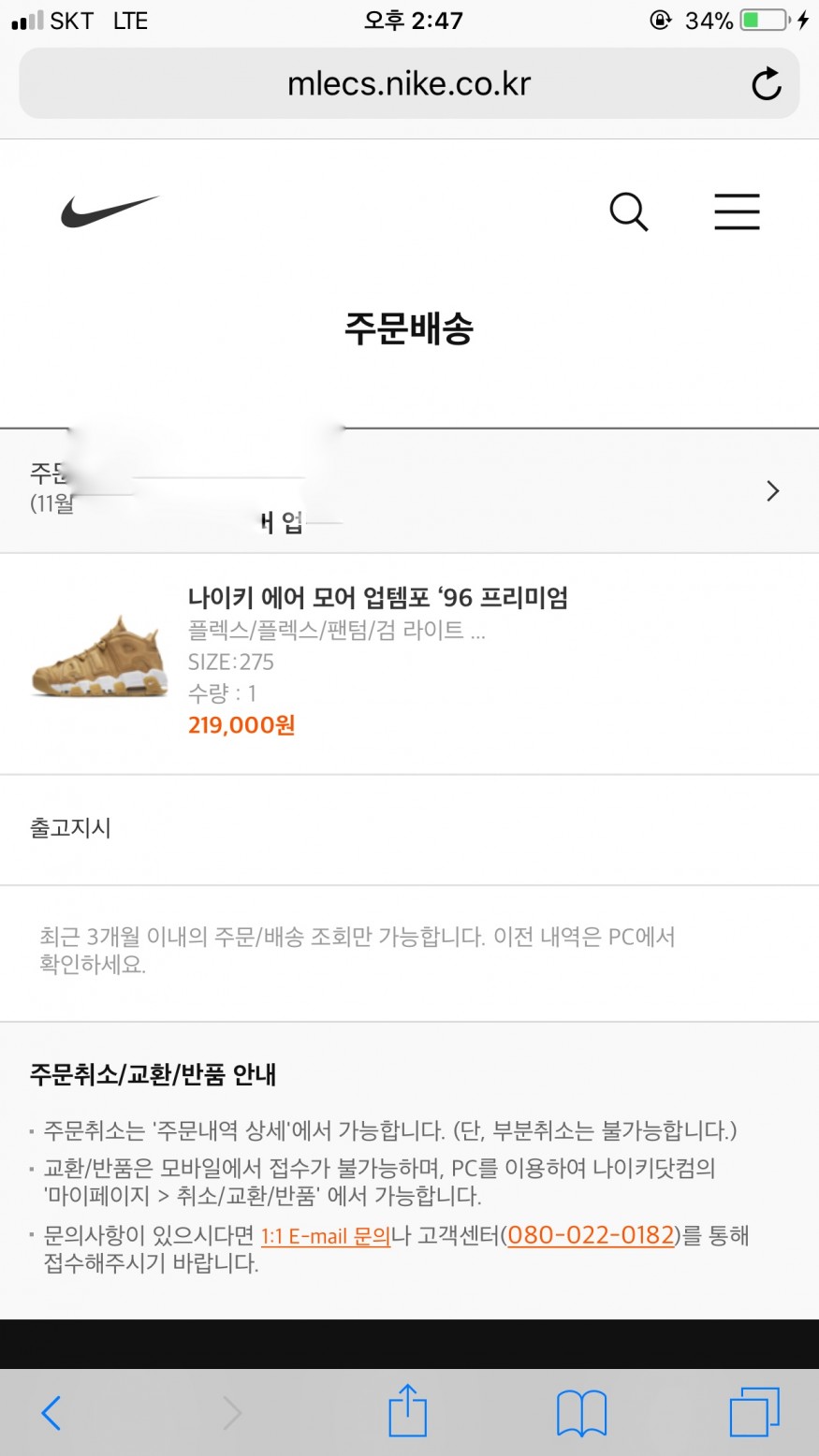Image resolution: width=819 pixels, height=1456 pixels.
Task: Expand order details with right chevron
Action: (x=772, y=491)
